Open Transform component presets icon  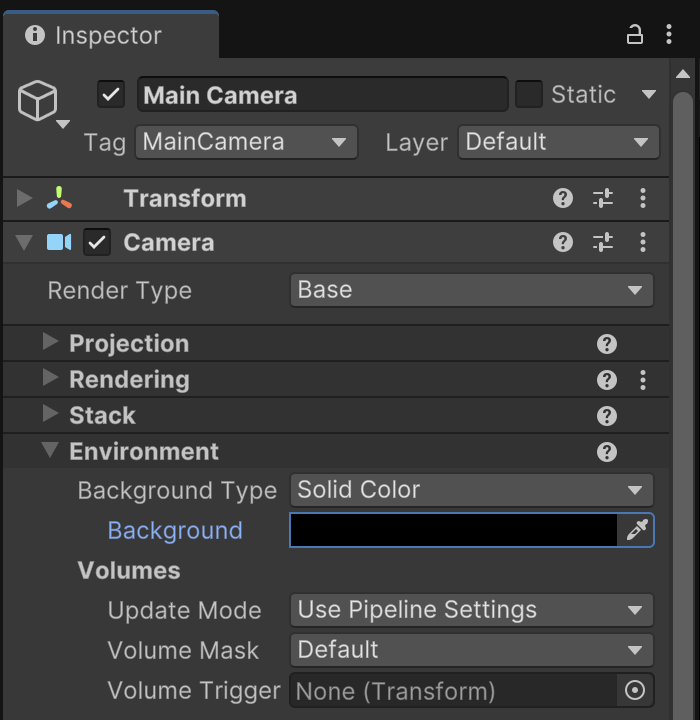pyautogui.click(x=603, y=198)
